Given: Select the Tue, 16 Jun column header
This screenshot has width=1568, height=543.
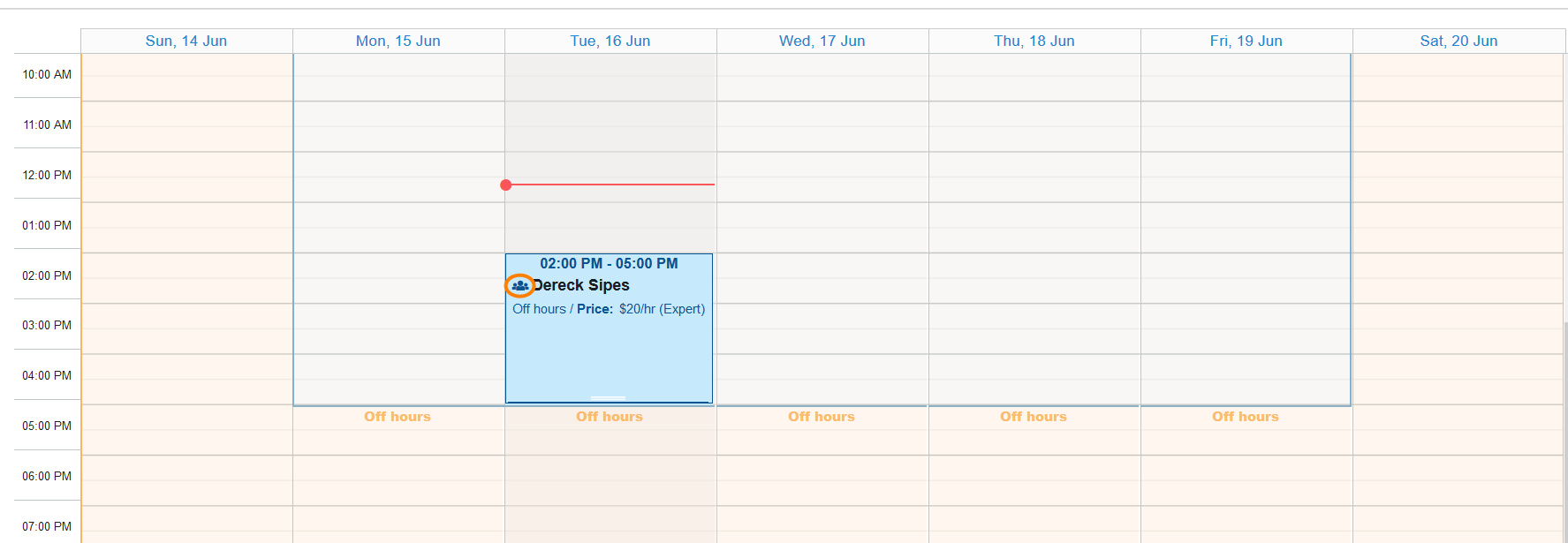Looking at the screenshot, I should point(610,41).
